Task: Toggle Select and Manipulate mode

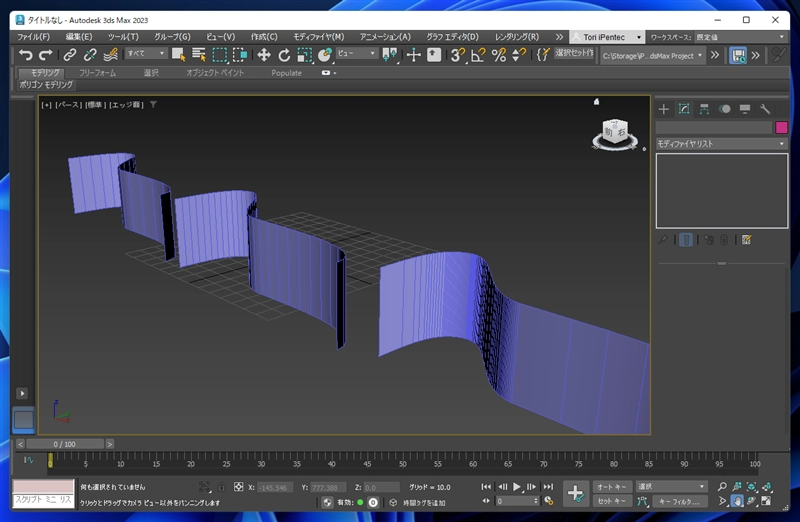Action: 414,55
